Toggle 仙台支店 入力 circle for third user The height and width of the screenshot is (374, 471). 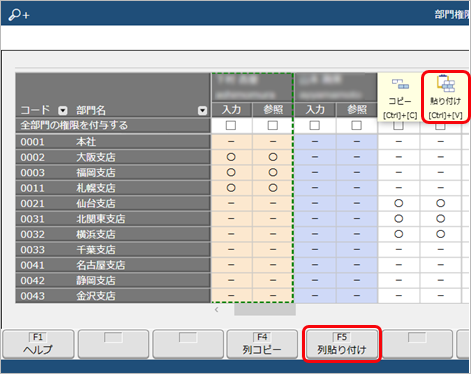pos(399,203)
